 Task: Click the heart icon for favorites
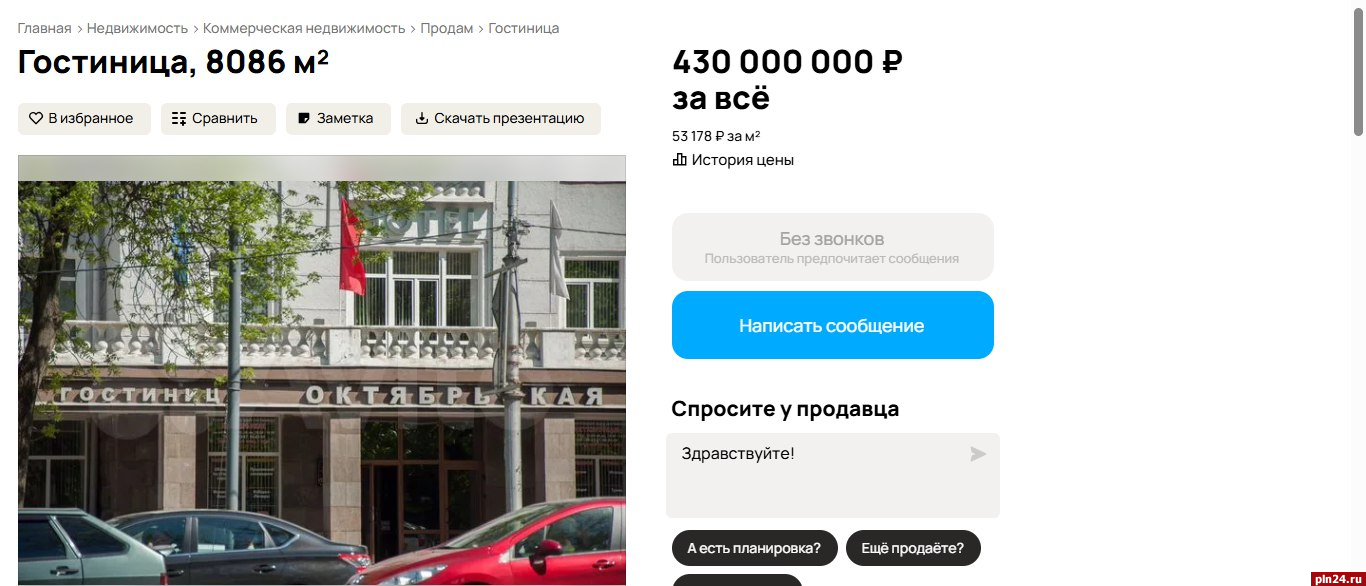[36, 119]
